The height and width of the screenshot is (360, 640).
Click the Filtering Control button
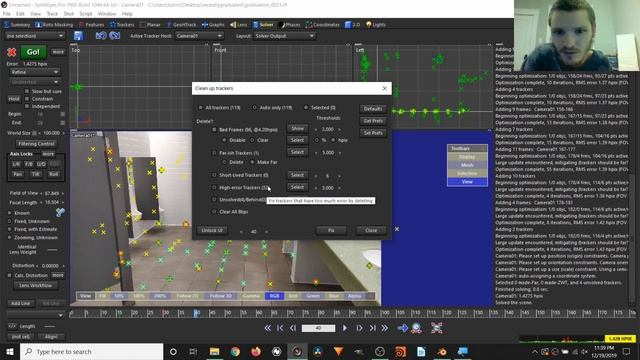[36, 144]
